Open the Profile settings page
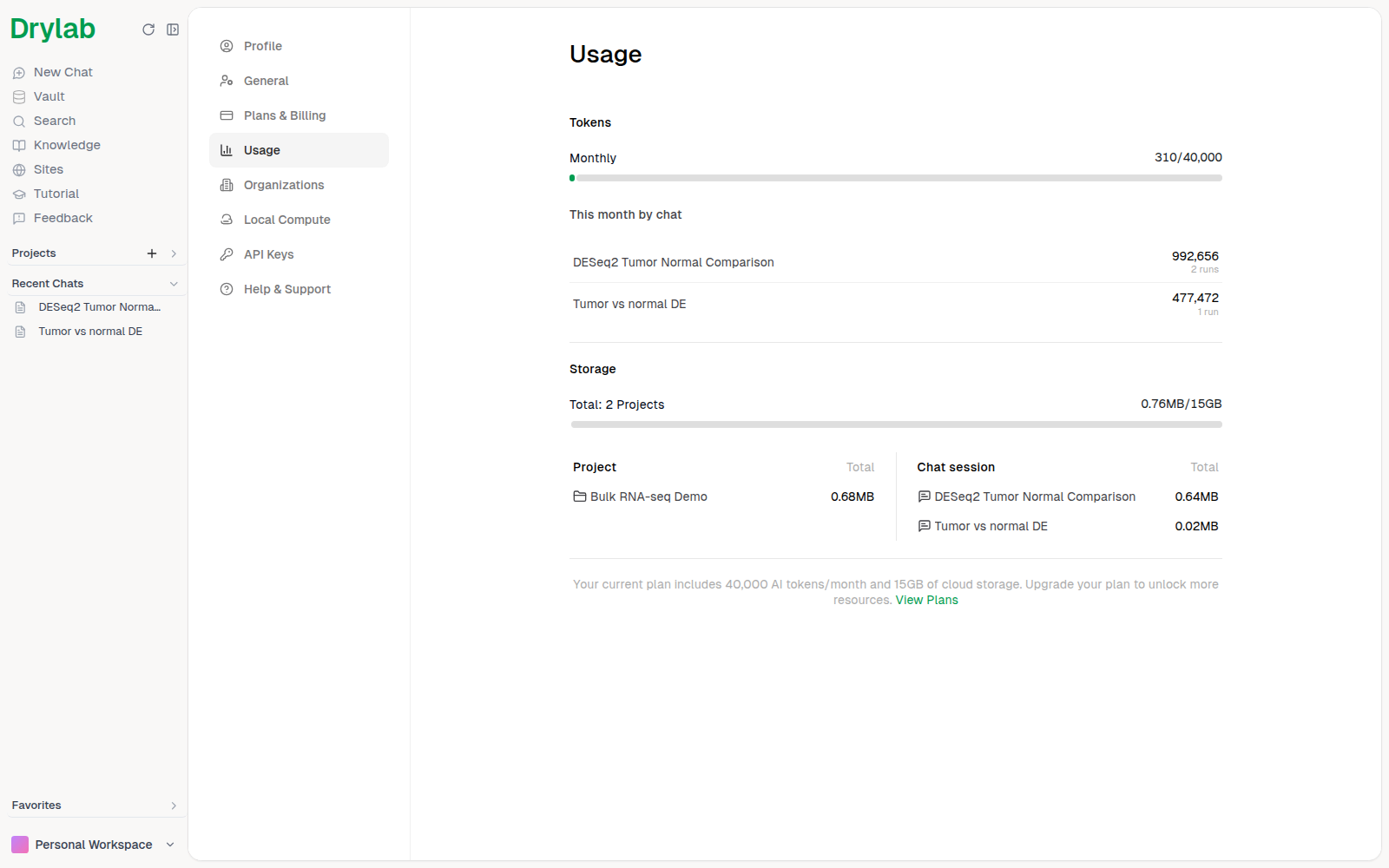 (299, 46)
